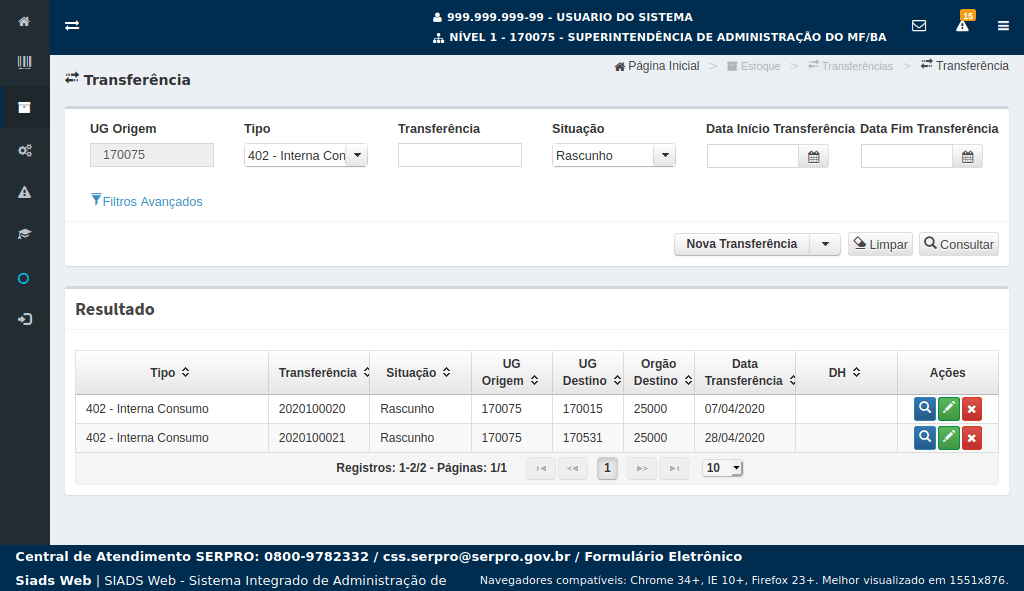Open Formulário Eletrônico footer link

[663, 557]
